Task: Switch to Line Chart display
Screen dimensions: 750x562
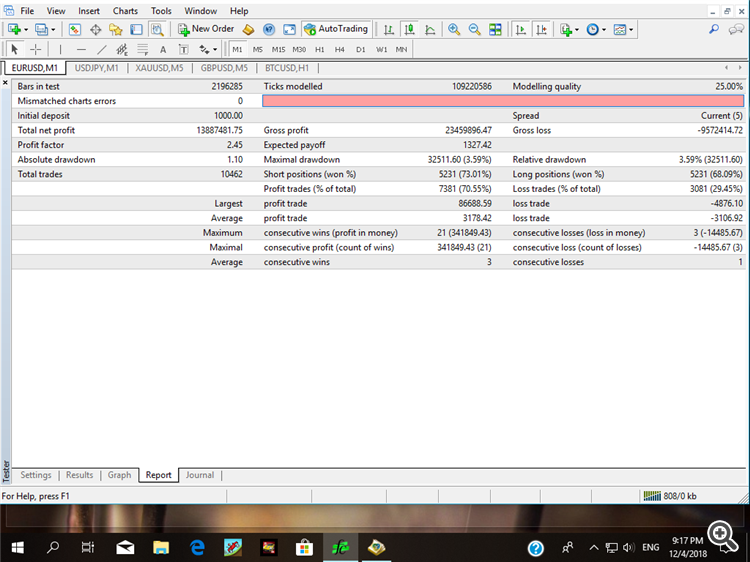Action: 430,30
